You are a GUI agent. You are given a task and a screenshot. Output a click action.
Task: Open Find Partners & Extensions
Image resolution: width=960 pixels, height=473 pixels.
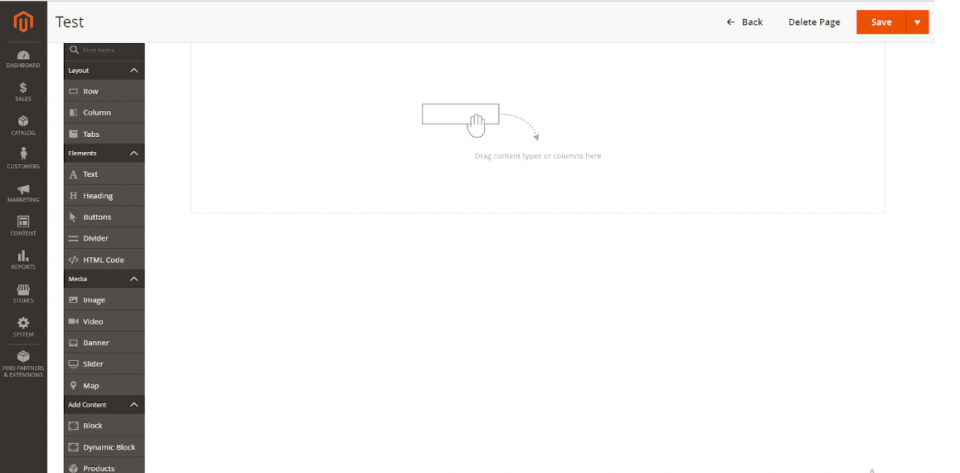coord(23,364)
